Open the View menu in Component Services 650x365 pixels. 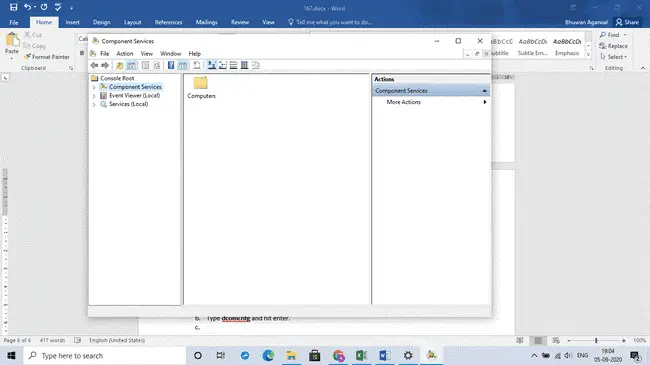[146, 54]
